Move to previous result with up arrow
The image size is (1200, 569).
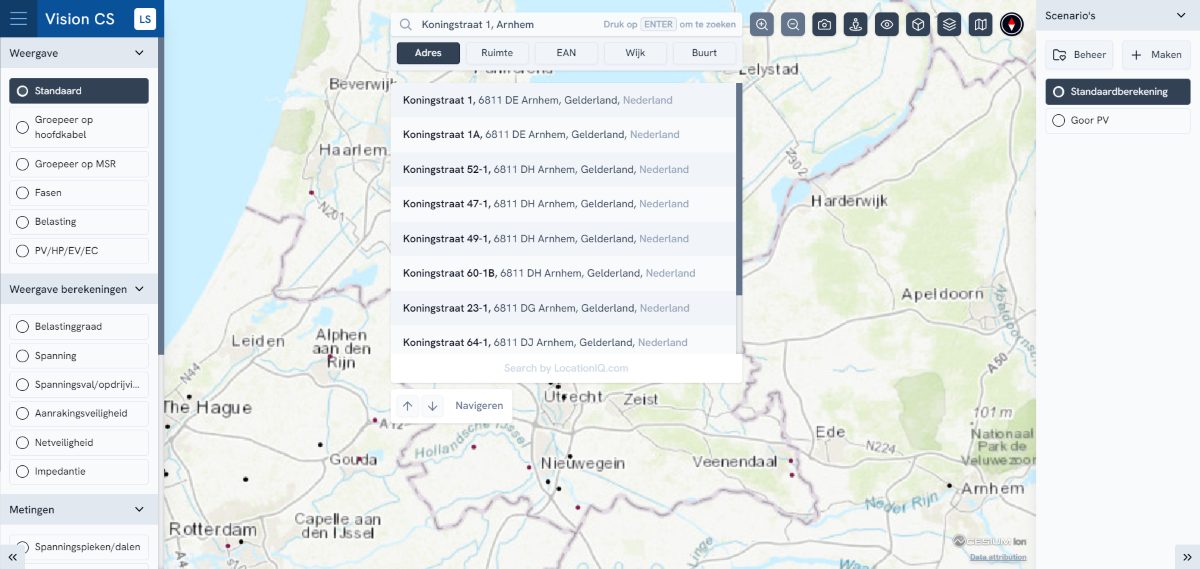407,406
